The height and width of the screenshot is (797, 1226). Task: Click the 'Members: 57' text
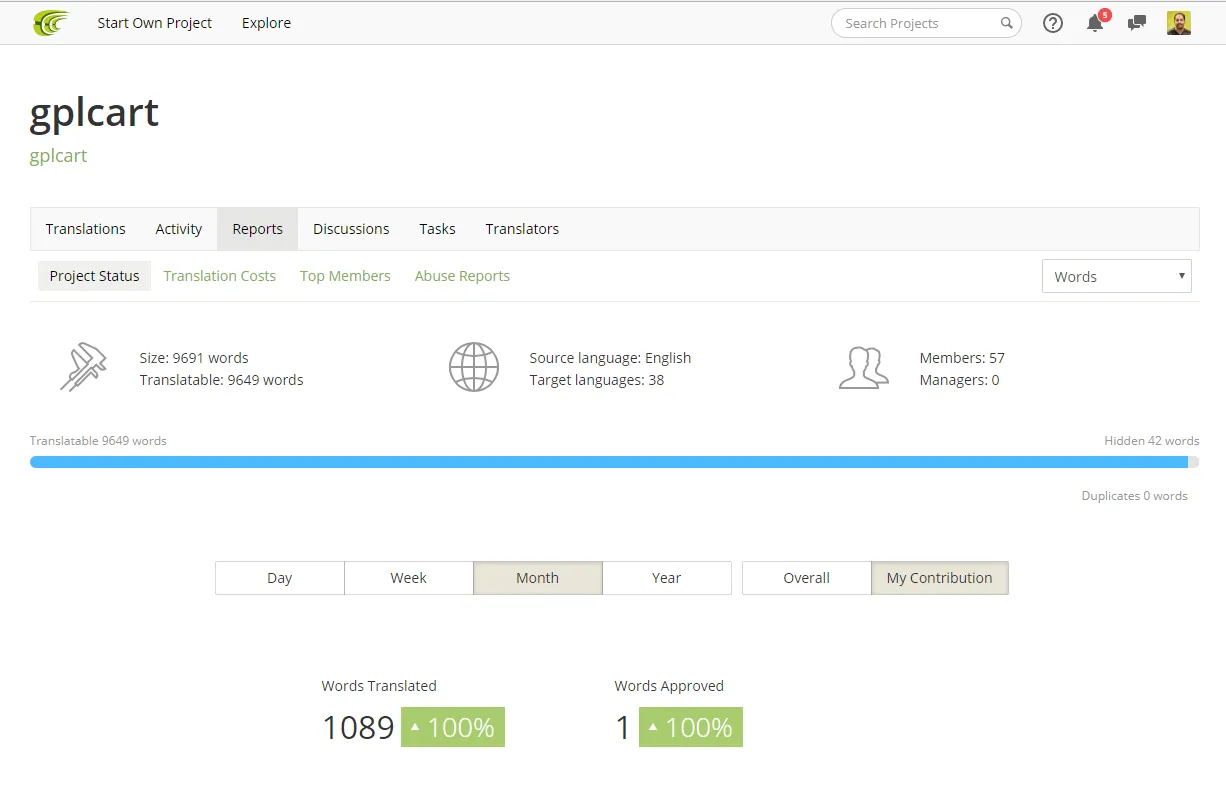click(x=962, y=358)
